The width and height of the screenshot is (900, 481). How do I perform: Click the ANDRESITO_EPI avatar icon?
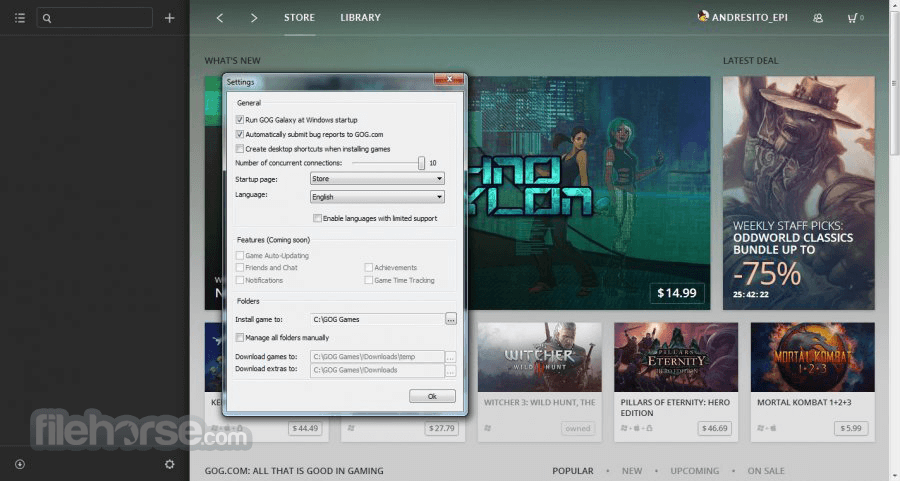(703, 16)
